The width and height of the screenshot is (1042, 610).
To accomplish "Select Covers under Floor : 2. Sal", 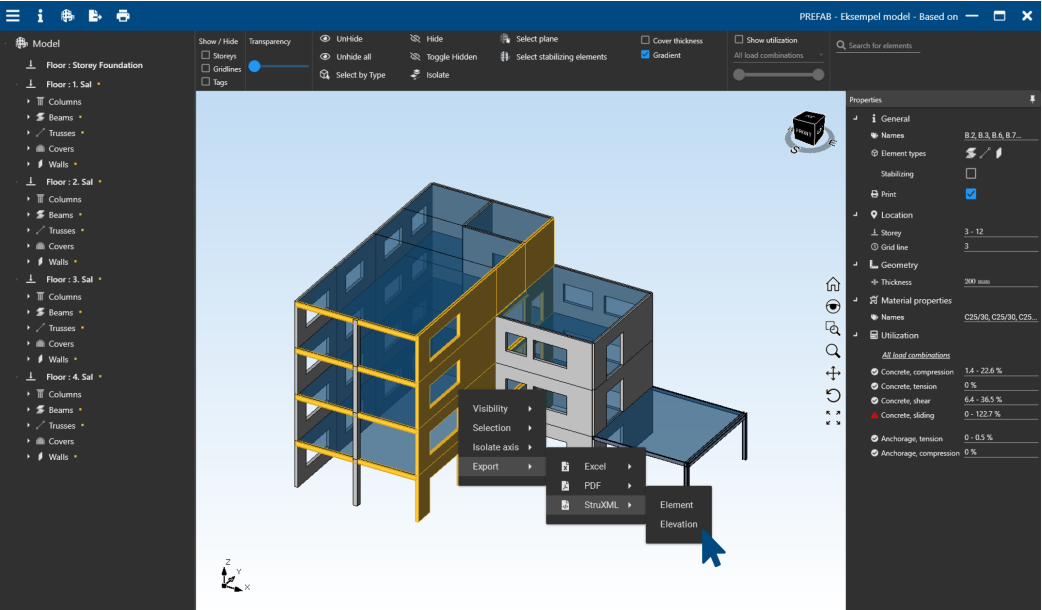I will (x=61, y=246).
